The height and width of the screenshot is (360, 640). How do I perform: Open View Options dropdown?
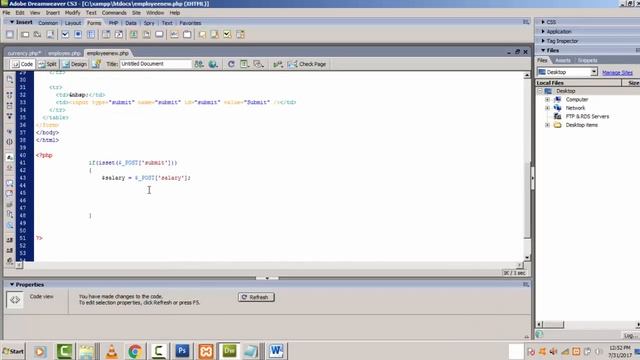pyautogui.click(x=244, y=64)
